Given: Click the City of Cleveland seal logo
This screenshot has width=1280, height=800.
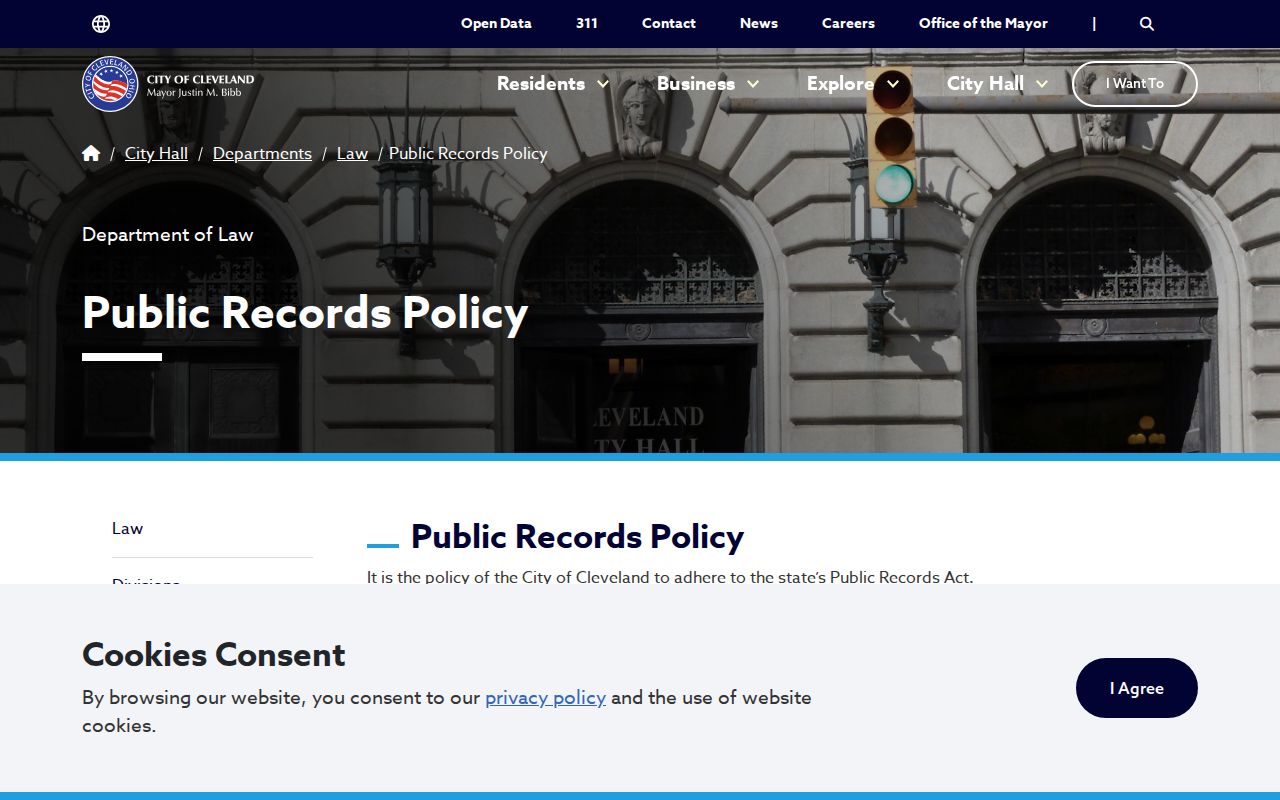Looking at the screenshot, I should tap(110, 84).
